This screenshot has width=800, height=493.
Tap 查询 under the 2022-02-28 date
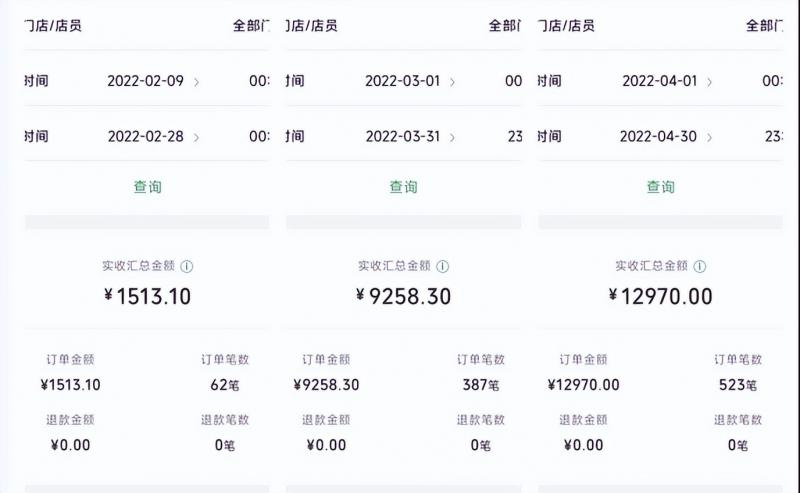coord(147,186)
